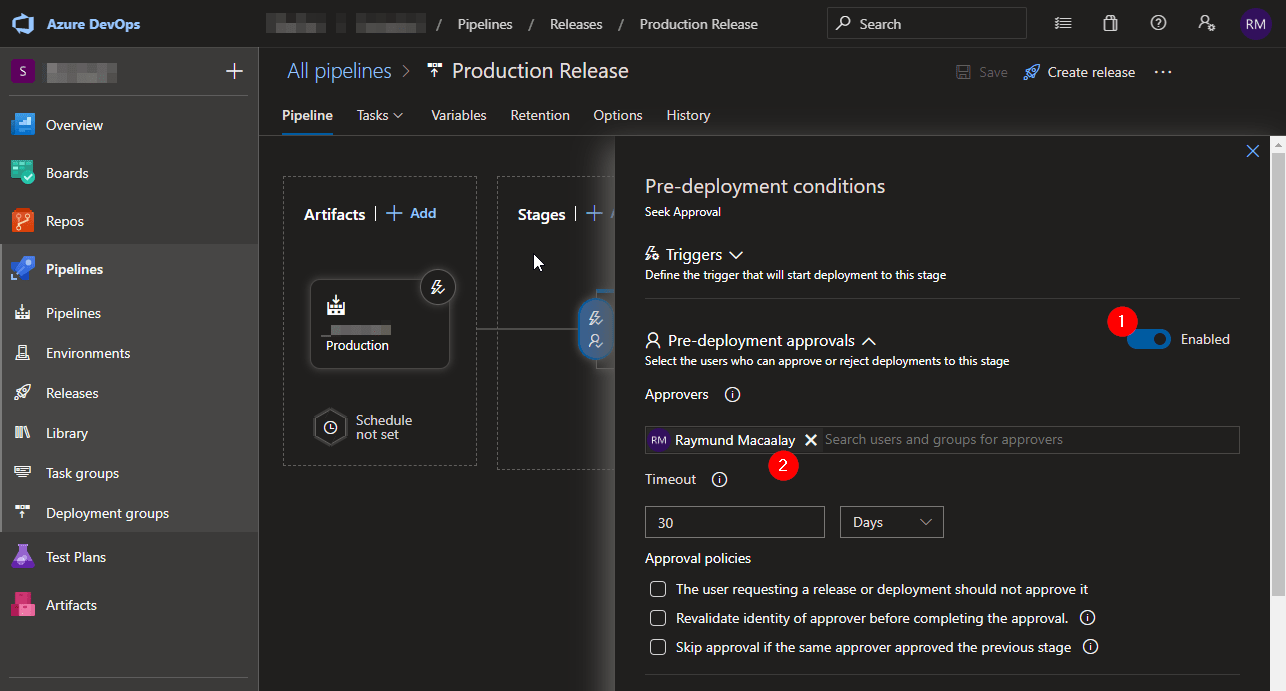Image resolution: width=1286 pixels, height=691 pixels.
Task: Collapse the Pre-deployment approvals section
Action: pos(869,340)
